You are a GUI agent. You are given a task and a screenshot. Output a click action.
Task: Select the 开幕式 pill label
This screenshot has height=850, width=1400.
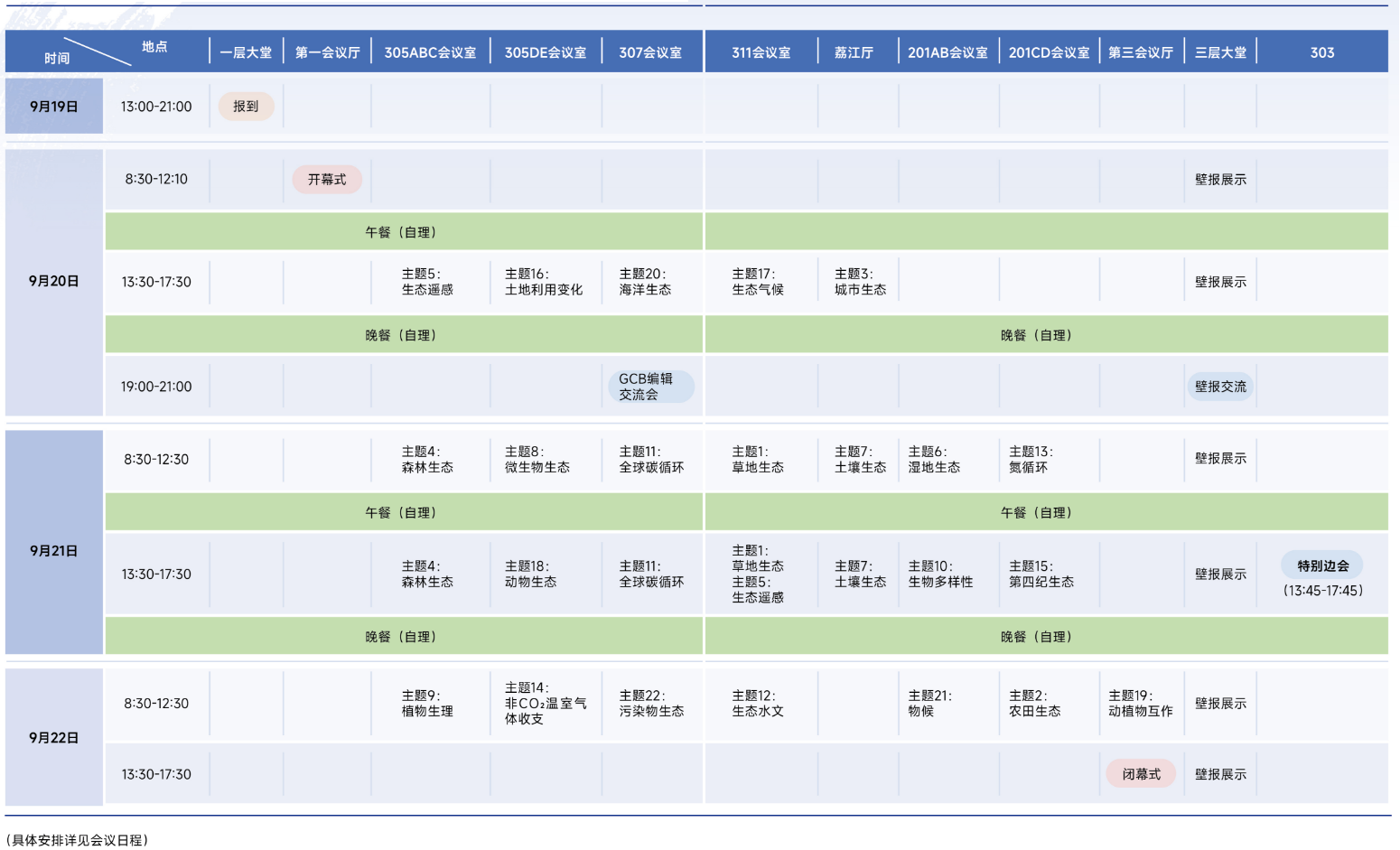coord(327,179)
